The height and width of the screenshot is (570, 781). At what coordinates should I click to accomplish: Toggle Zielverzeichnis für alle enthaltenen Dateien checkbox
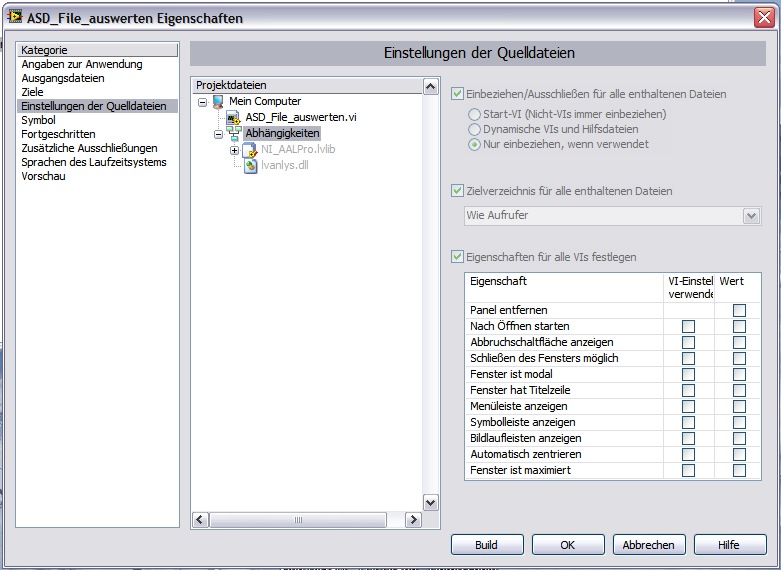tap(457, 191)
